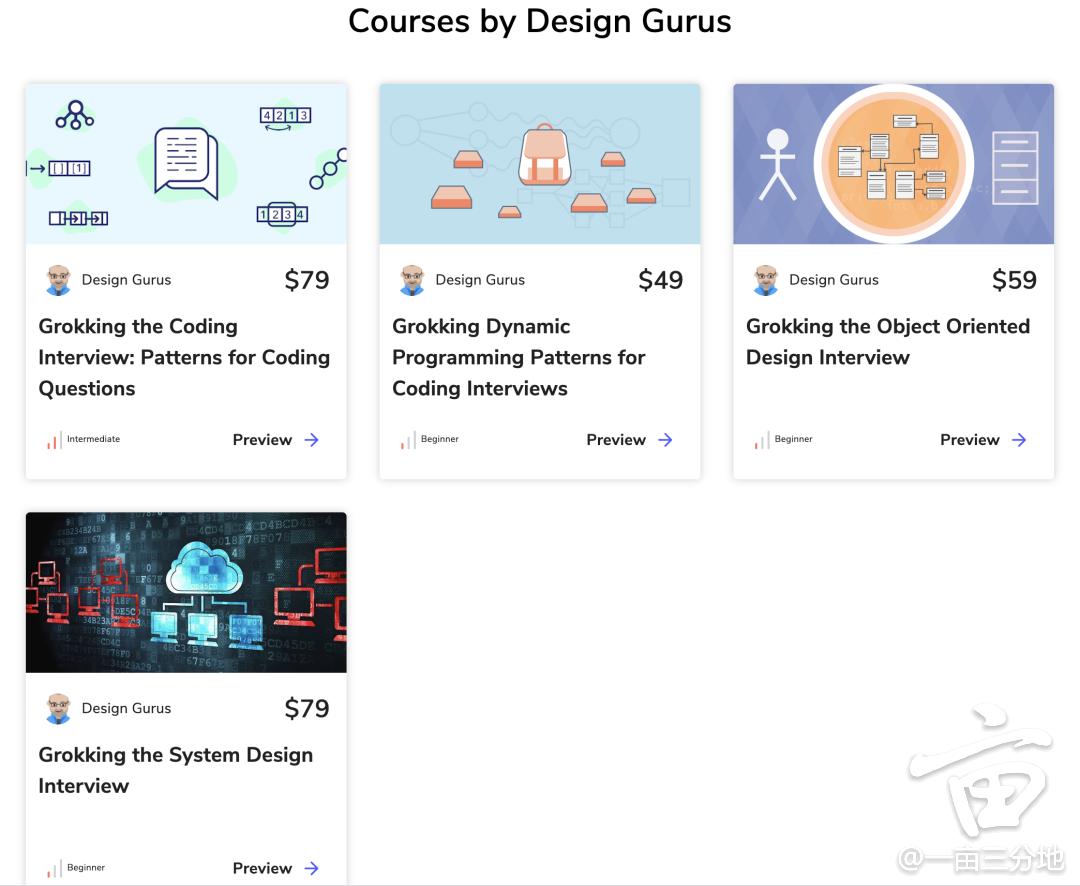The image size is (1080, 886).
Task: Click Design Gurus avatar on $49 card
Action: (x=412, y=280)
